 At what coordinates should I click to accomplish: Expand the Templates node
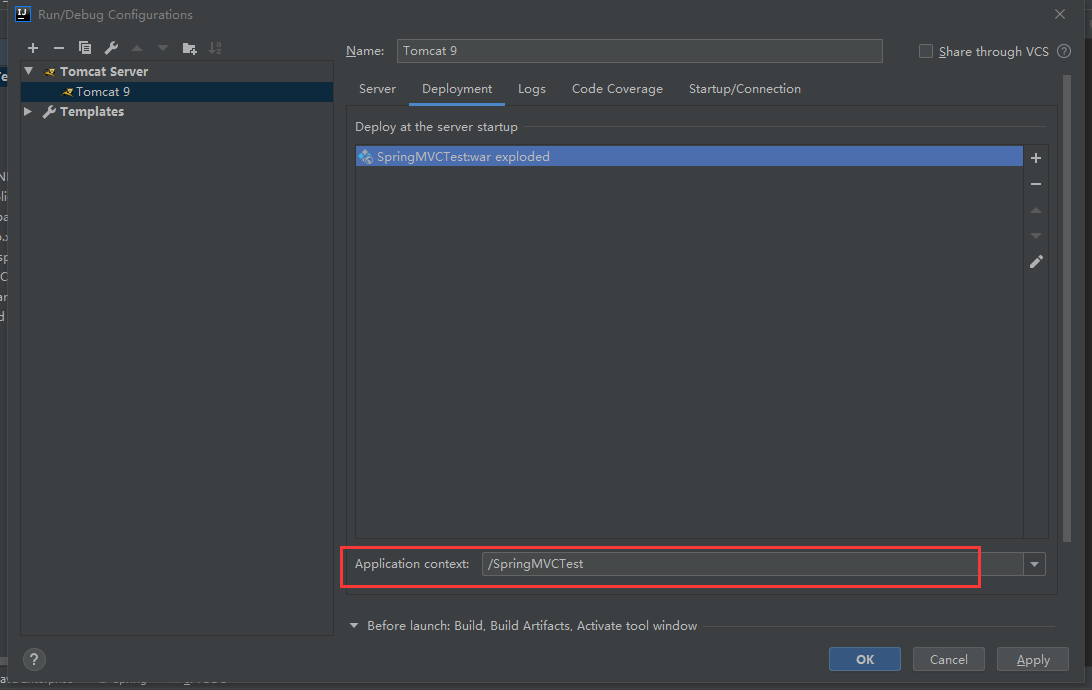27,111
